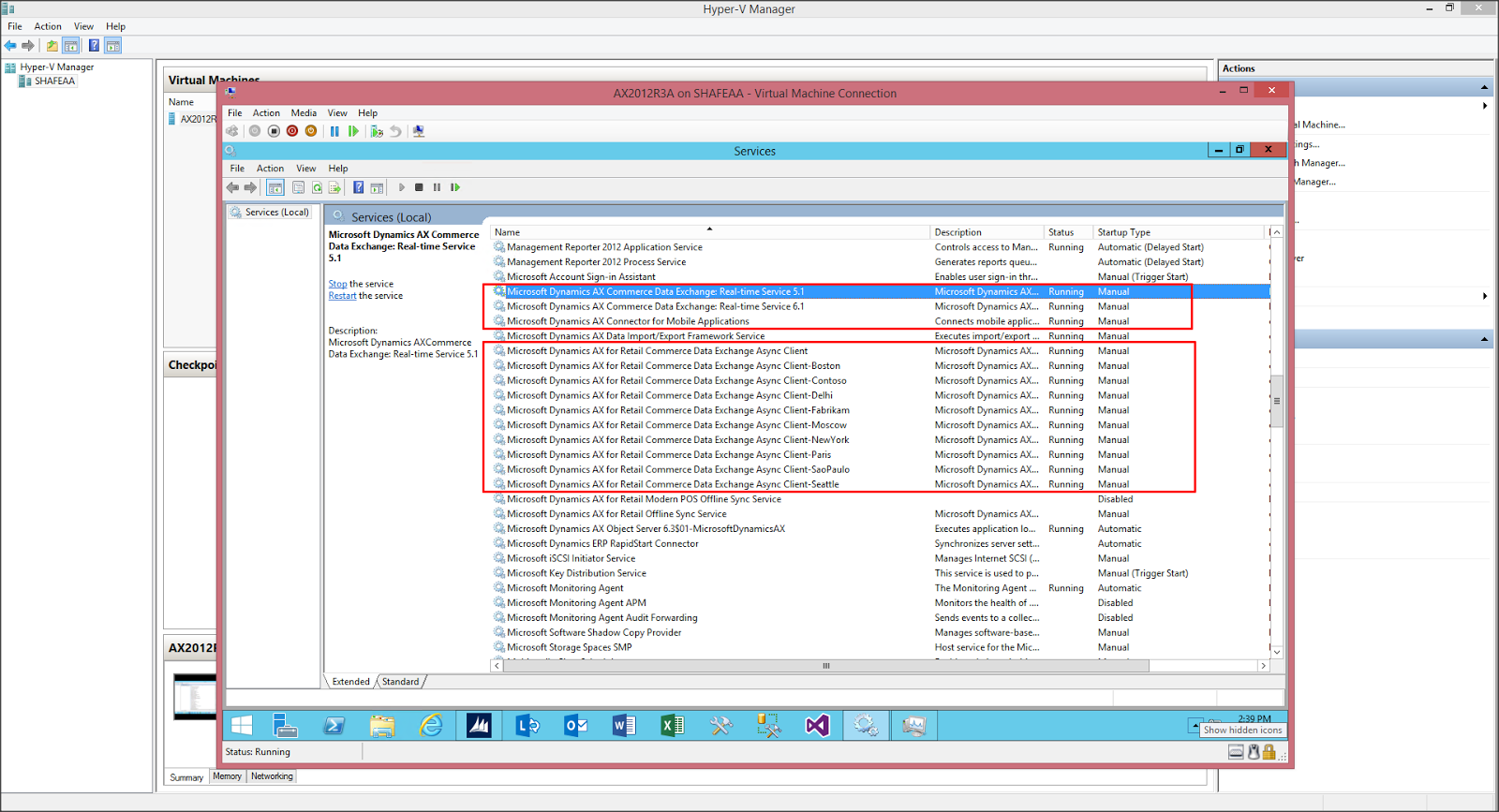Click the enhanced session monitor icon in VM toolbar

pyautogui.click(x=419, y=131)
